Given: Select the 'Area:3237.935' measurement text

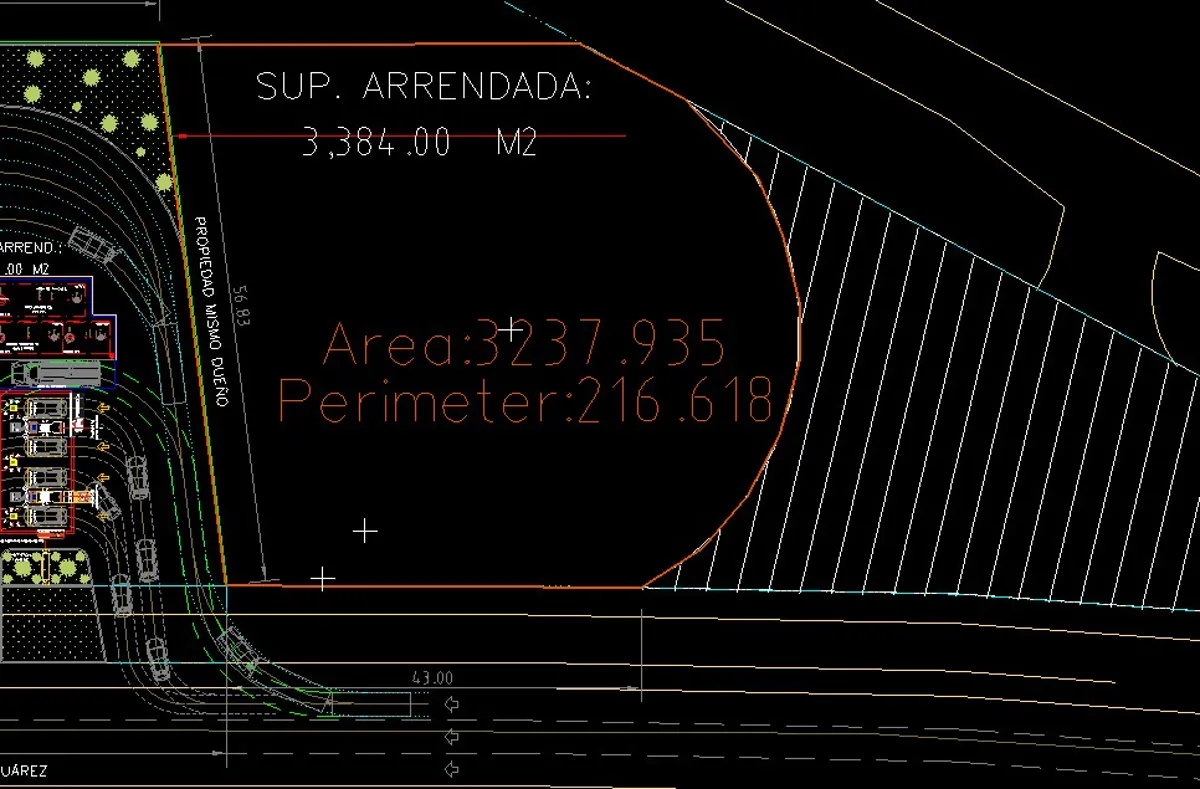Looking at the screenshot, I should point(524,344).
